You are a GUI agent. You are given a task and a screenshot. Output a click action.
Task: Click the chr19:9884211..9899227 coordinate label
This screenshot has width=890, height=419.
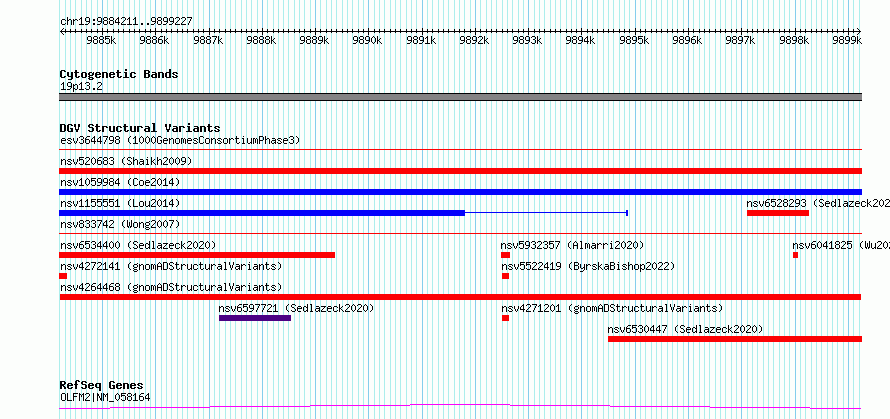click(x=126, y=22)
